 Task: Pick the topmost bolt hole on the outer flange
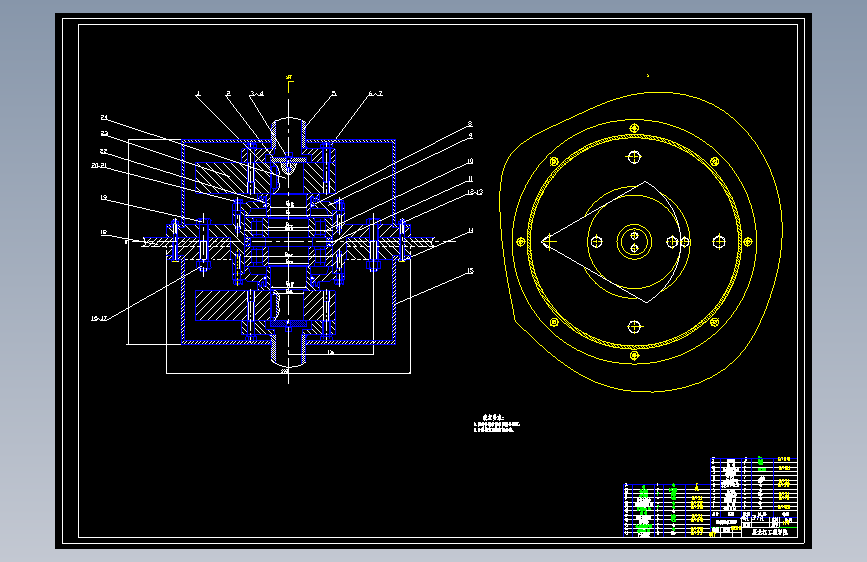click(x=634, y=128)
